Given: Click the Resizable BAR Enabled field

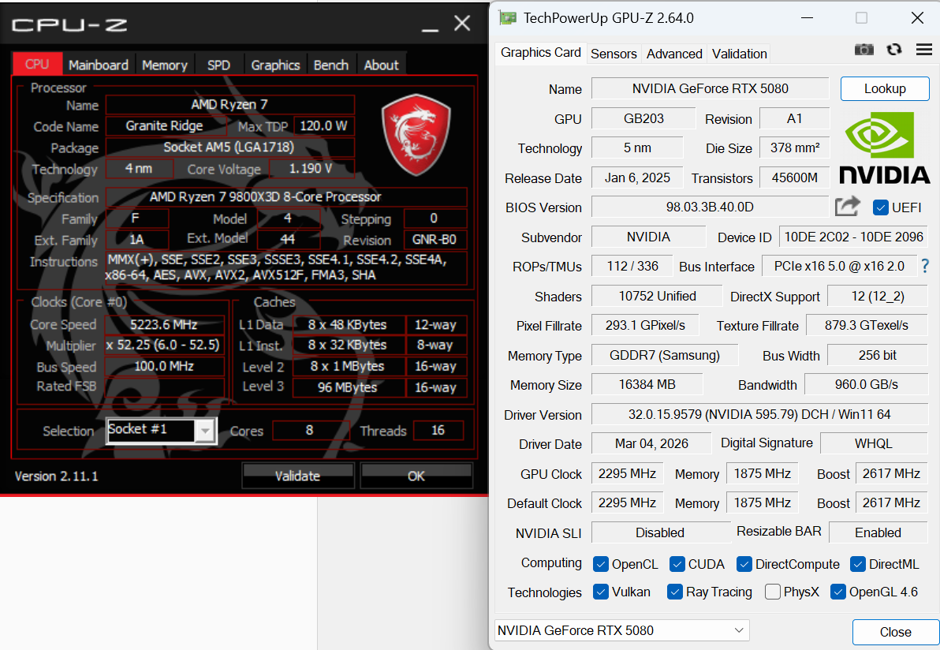Looking at the screenshot, I should (878, 532).
